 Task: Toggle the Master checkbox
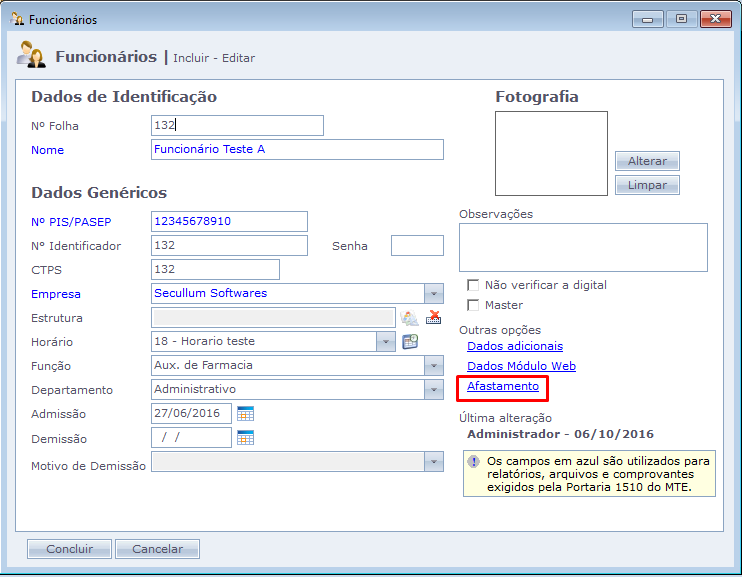pos(473,305)
